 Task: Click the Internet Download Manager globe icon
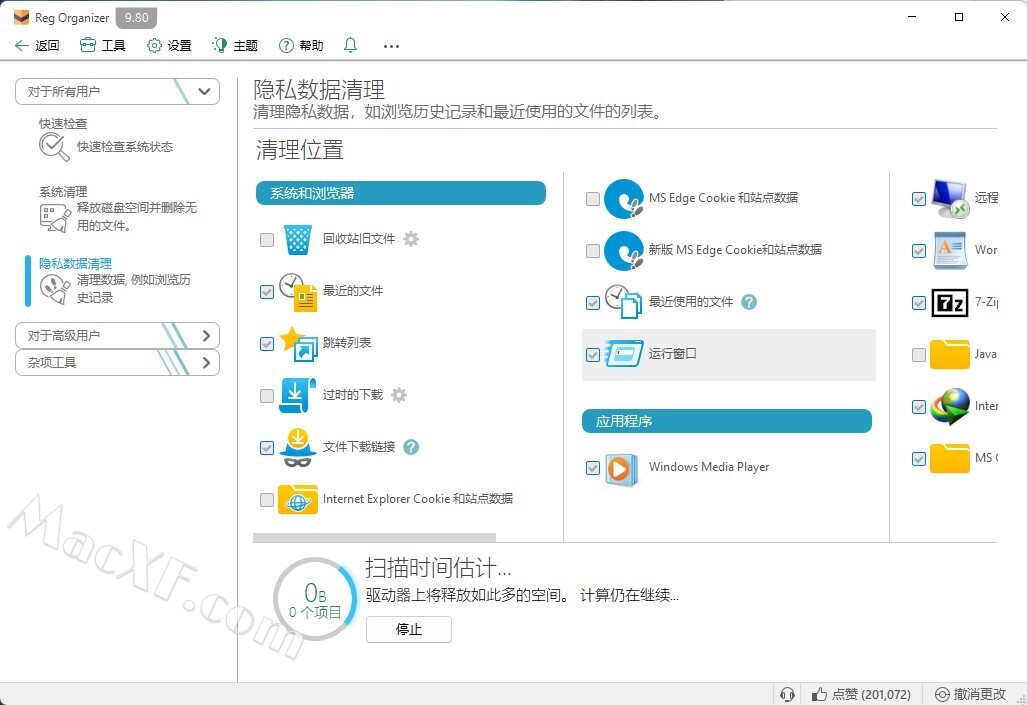[x=950, y=406]
